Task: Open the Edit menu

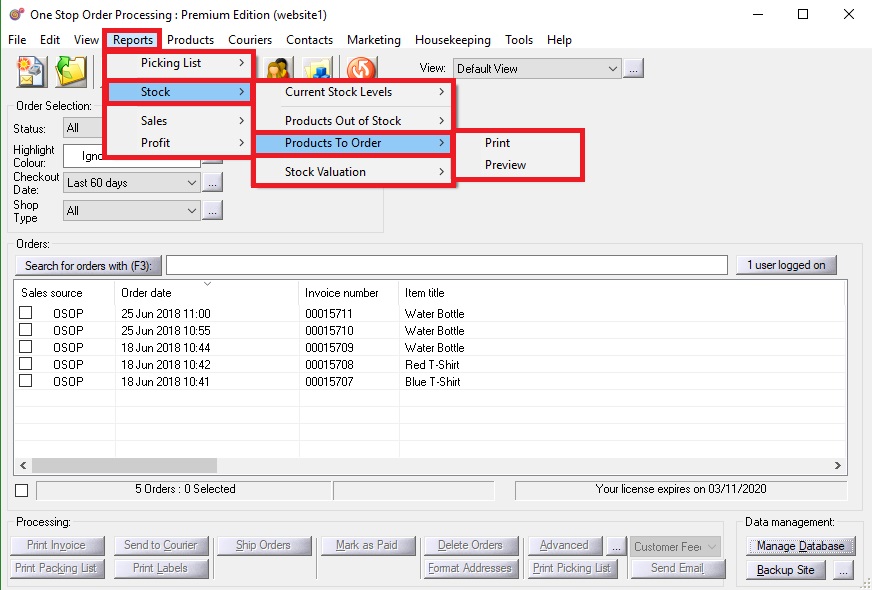Action: (49, 40)
